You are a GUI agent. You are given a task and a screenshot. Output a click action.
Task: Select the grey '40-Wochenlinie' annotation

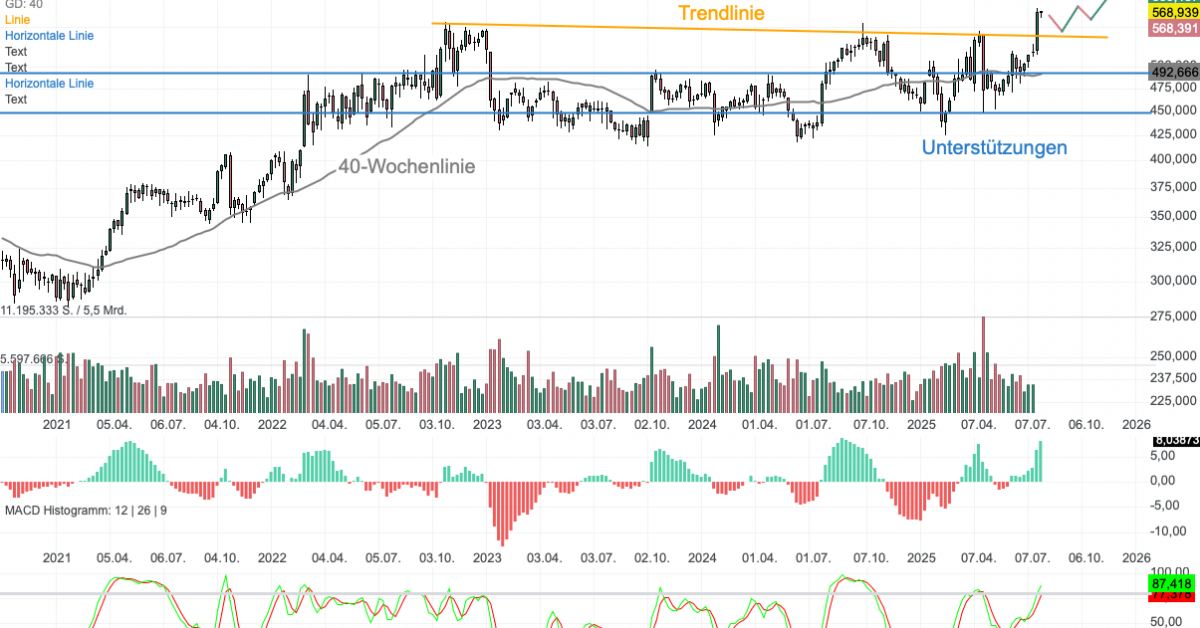click(x=405, y=167)
